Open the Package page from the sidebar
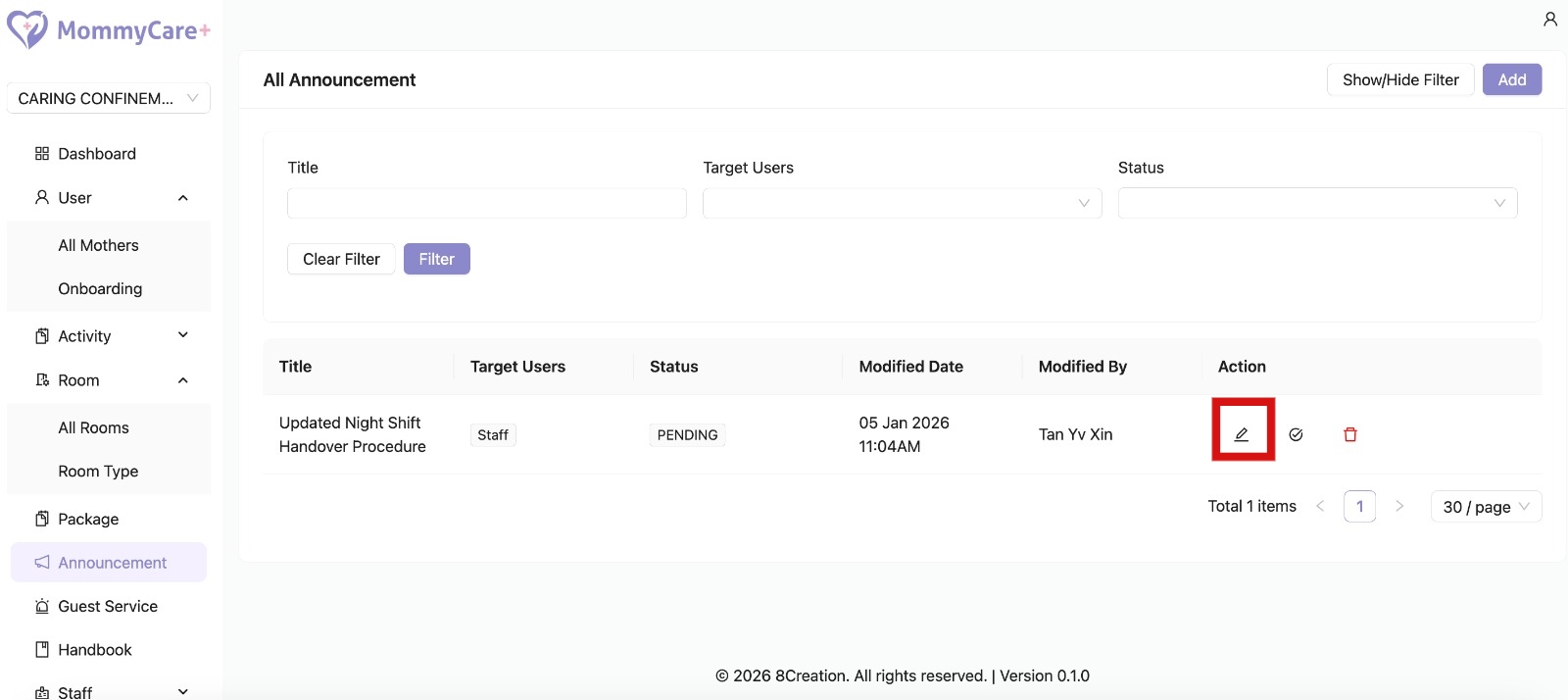This screenshot has height=700, width=1568. tap(87, 519)
